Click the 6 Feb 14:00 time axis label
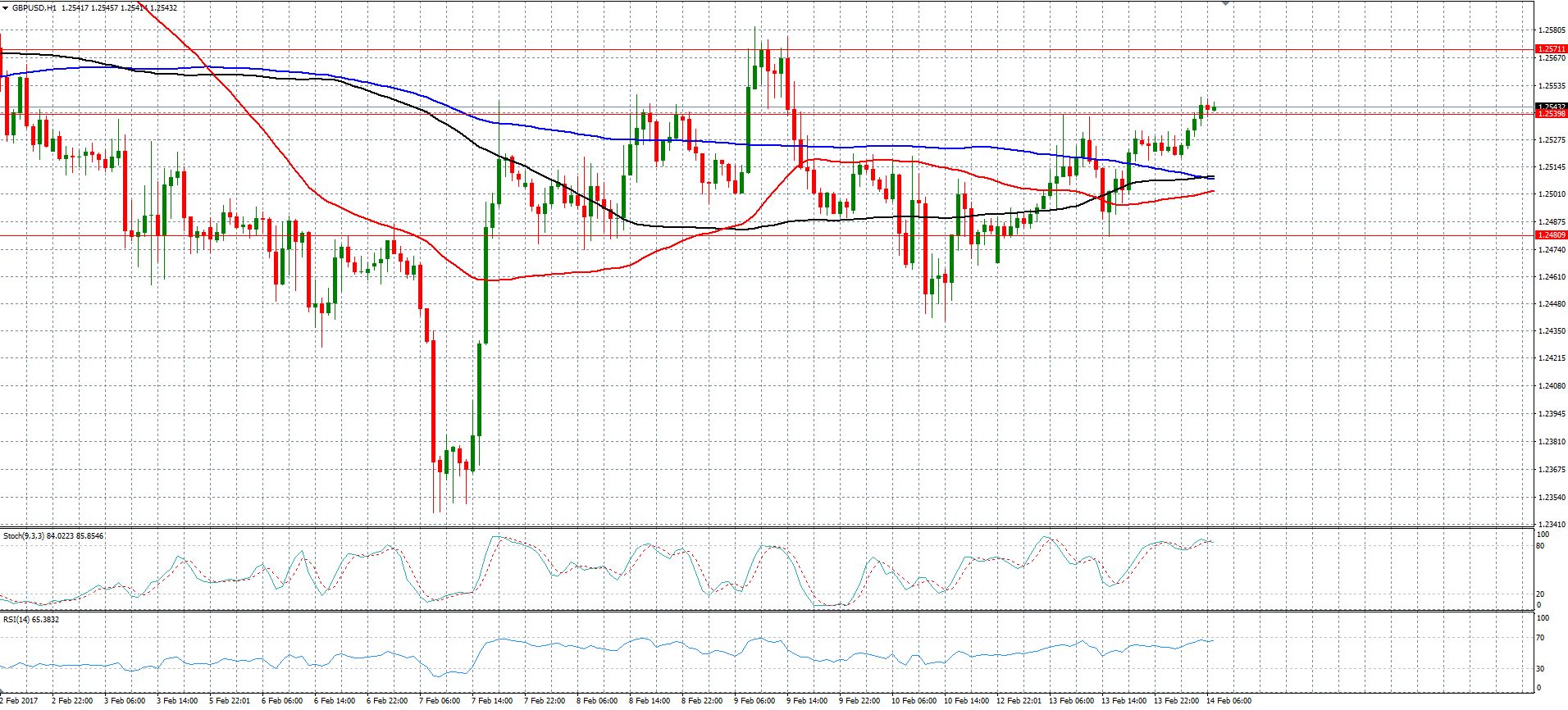The image size is (1568, 710). [335, 701]
